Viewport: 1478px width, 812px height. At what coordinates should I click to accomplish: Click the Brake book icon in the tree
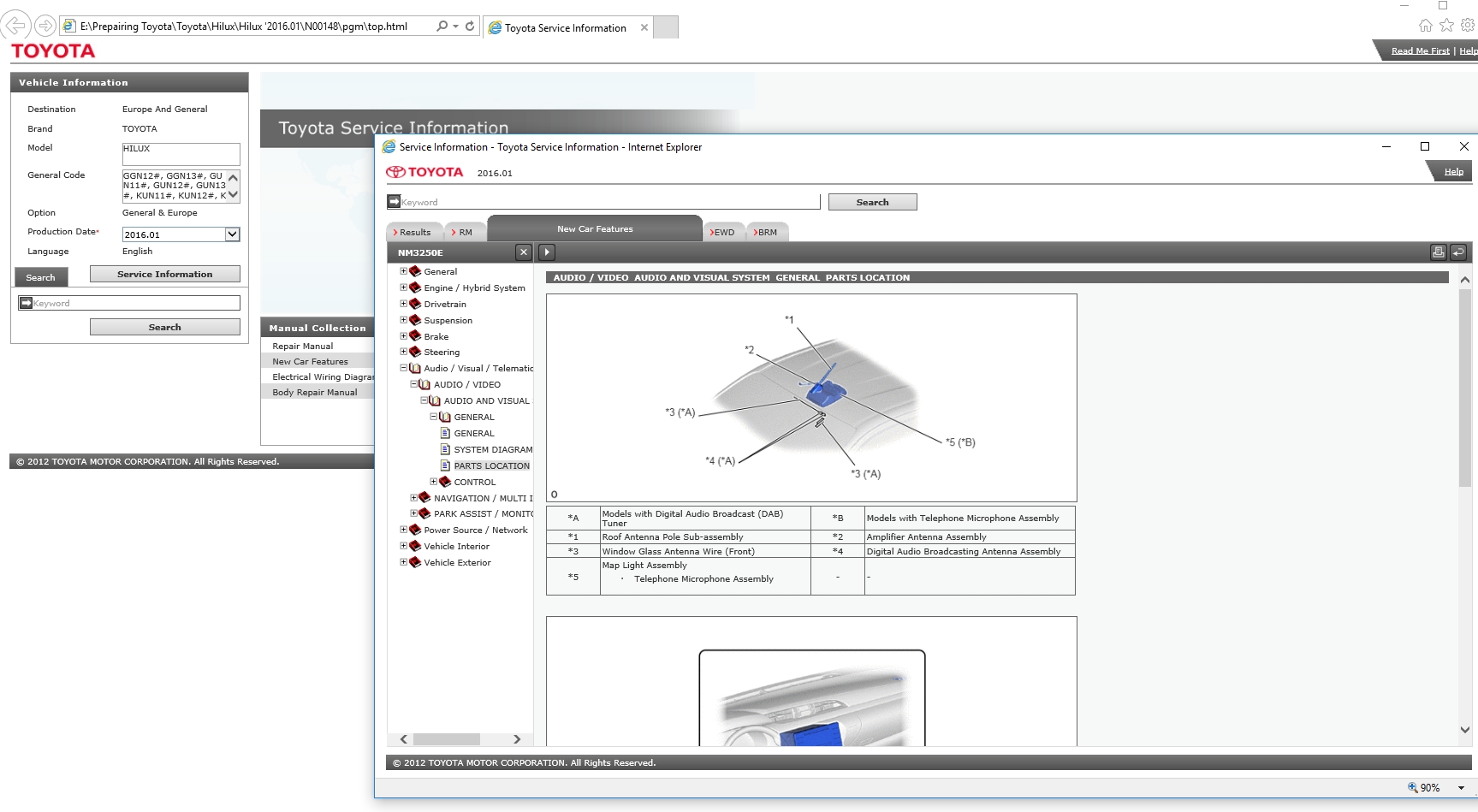[x=415, y=336]
